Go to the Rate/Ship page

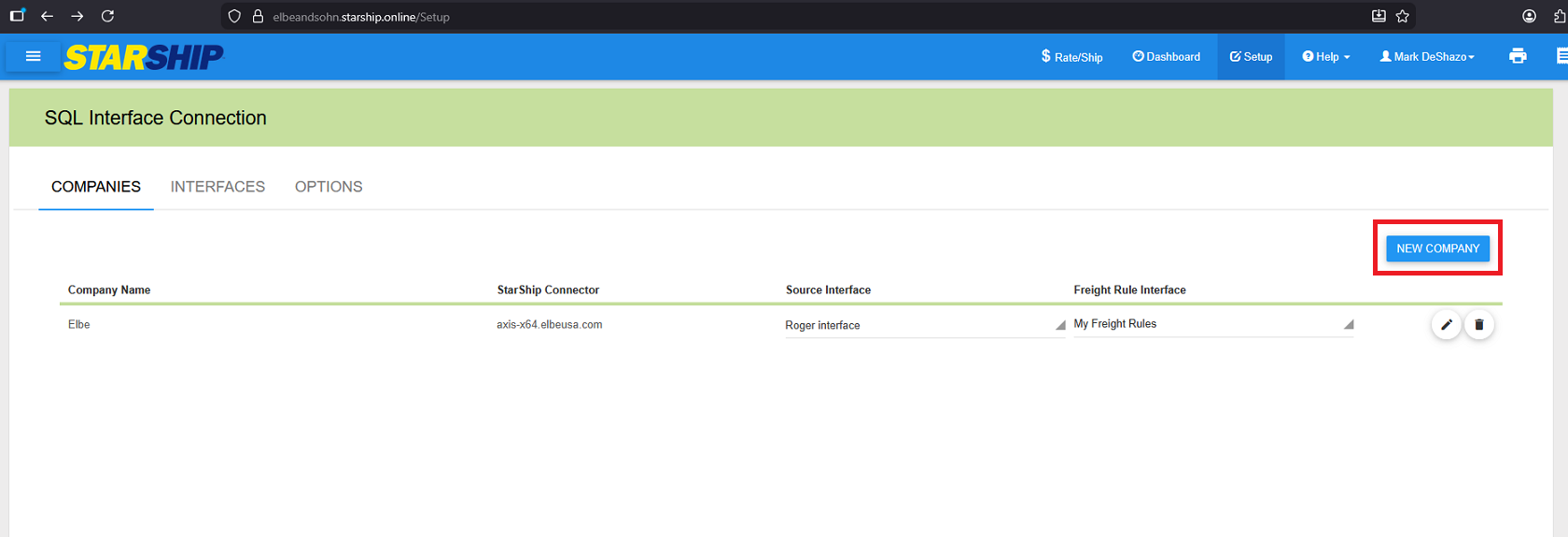(x=1071, y=57)
